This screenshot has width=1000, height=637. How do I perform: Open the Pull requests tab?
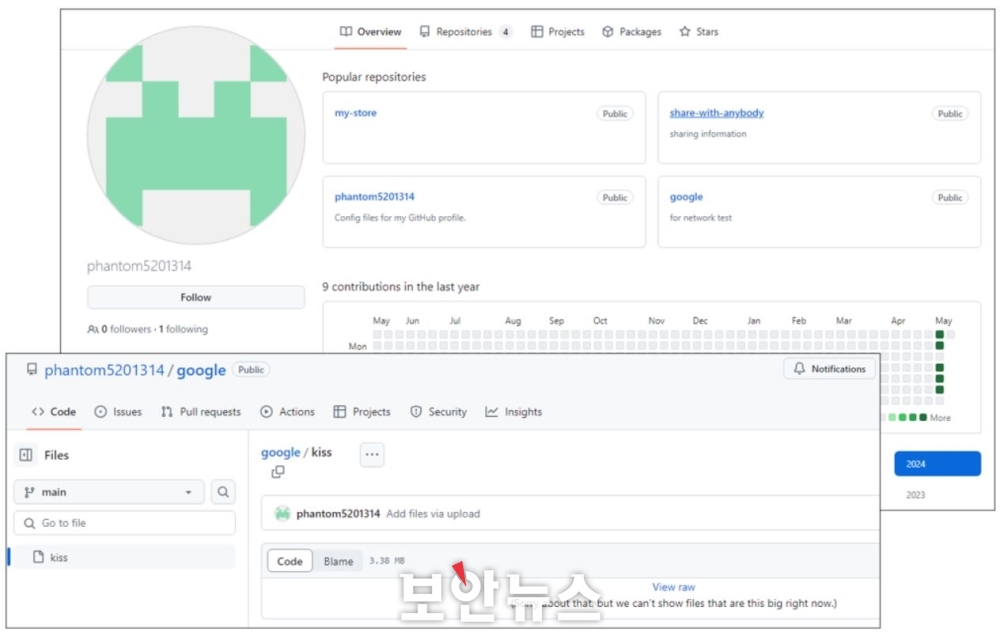pos(201,412)
